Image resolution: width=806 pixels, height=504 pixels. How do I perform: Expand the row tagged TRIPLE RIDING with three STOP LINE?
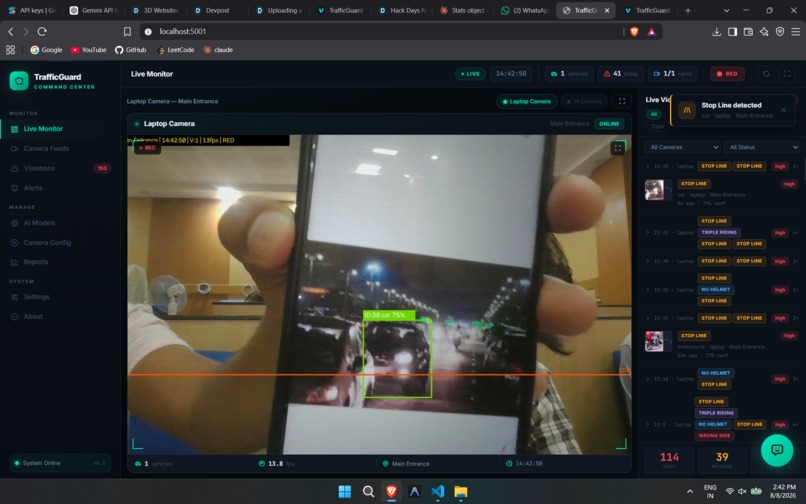722,232
